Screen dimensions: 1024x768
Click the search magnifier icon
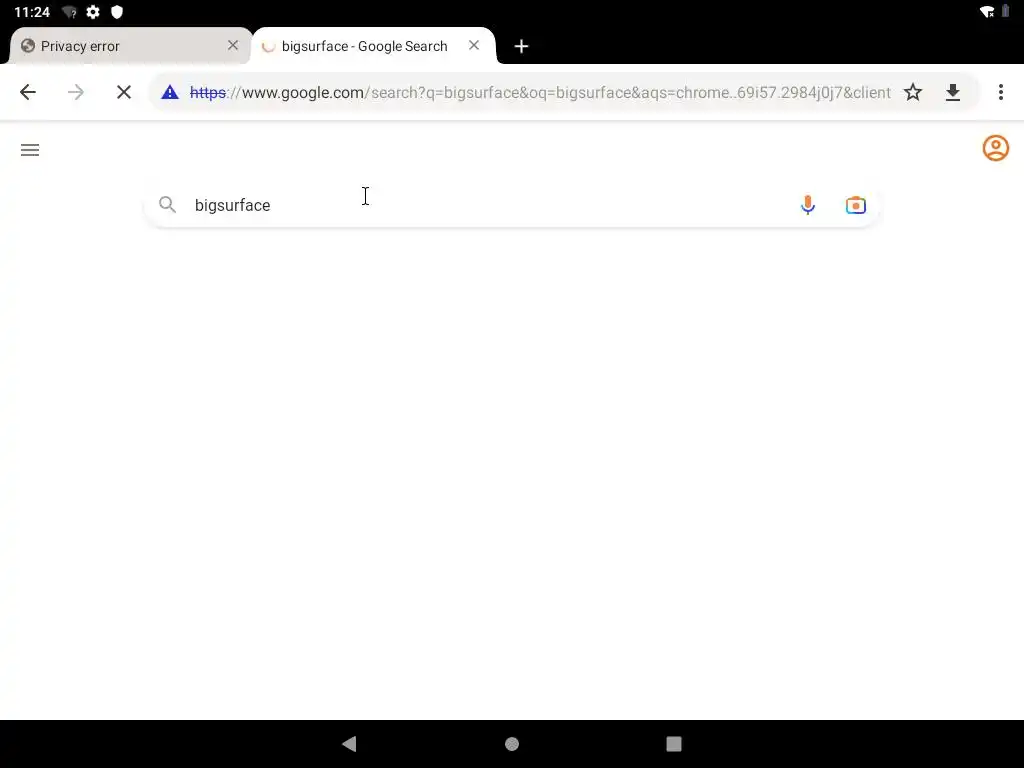coord(167,204)
